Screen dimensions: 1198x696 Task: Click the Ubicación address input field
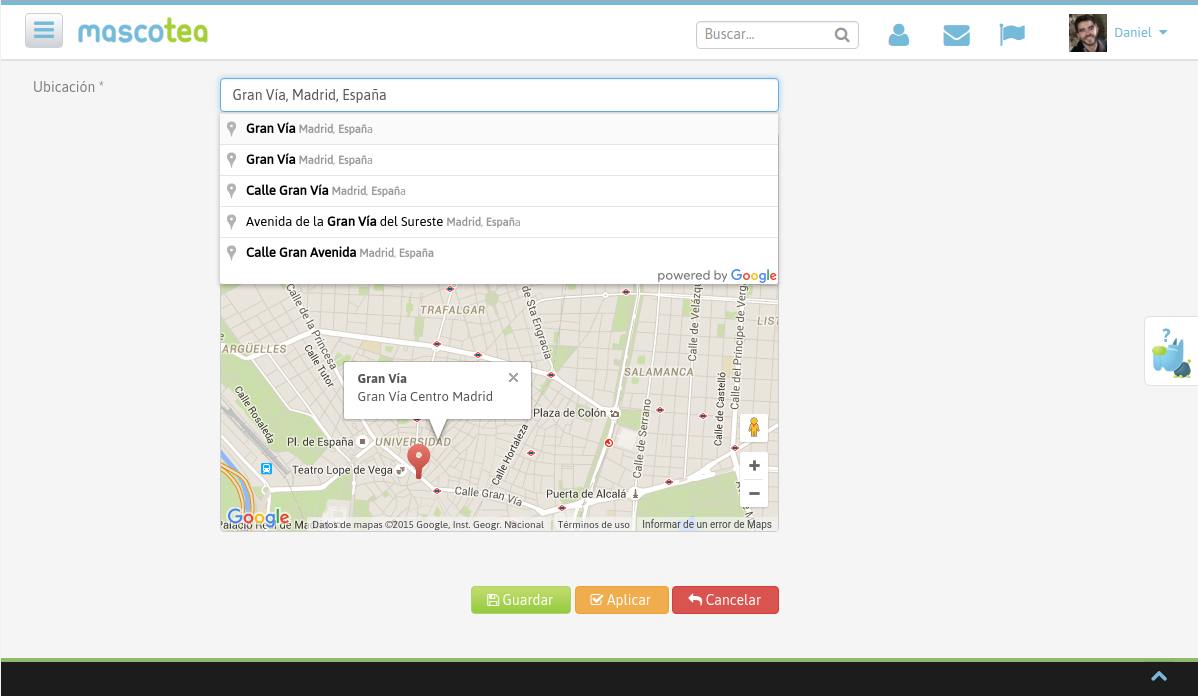(x=498, y=95)
